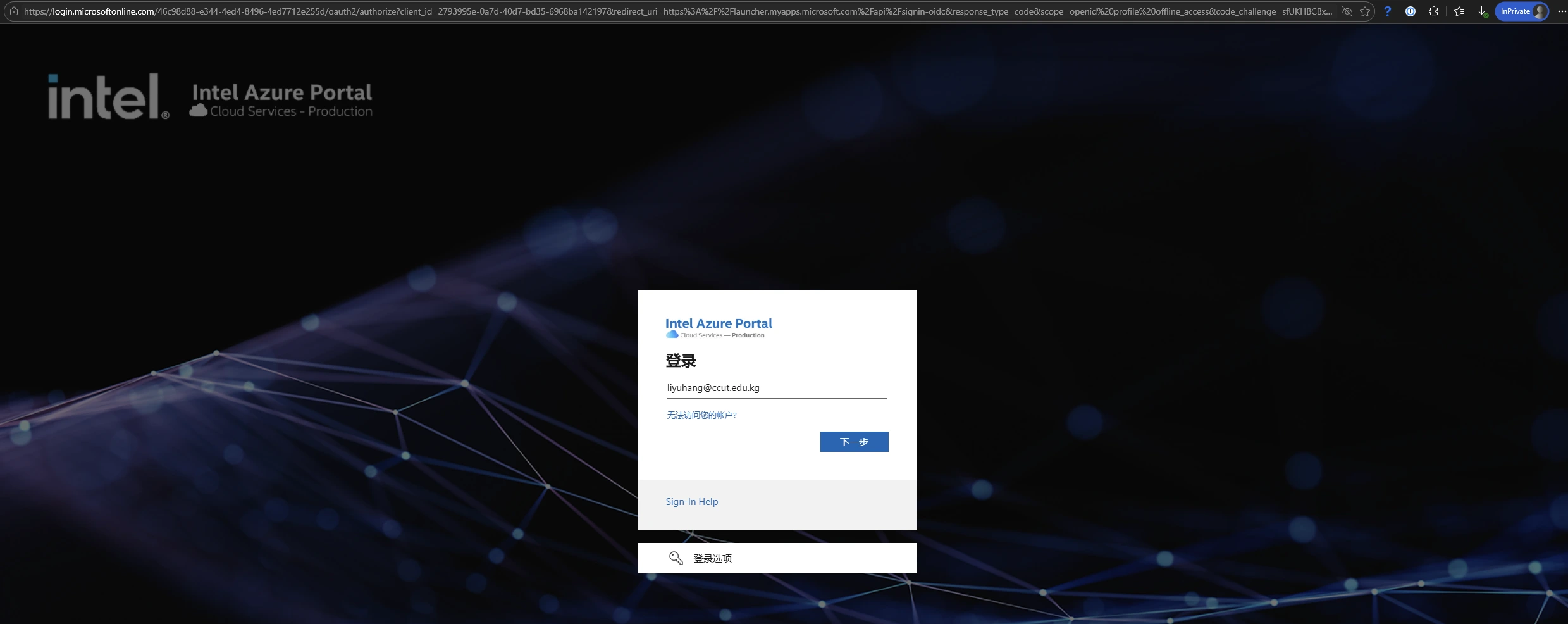Screen dimensions: 1568x624
Task: Click the tracking prevention crossed-eye icon
Action: pos(1347,11)
